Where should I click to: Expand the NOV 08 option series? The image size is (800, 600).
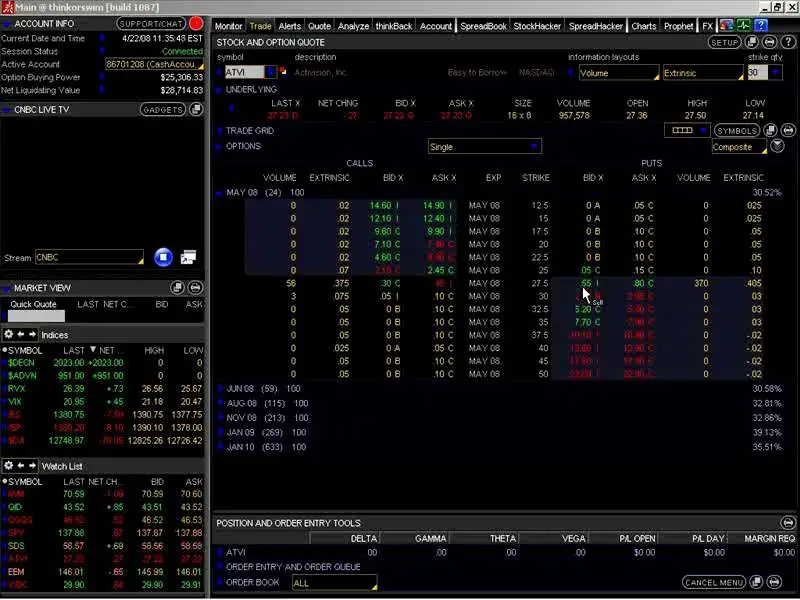click(x=220, y=418)
